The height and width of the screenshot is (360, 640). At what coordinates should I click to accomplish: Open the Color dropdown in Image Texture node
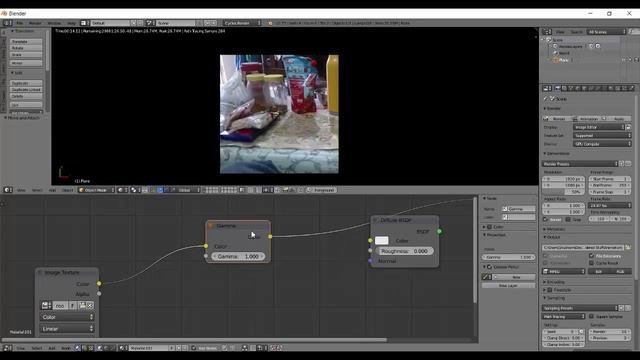pos(67,317)
